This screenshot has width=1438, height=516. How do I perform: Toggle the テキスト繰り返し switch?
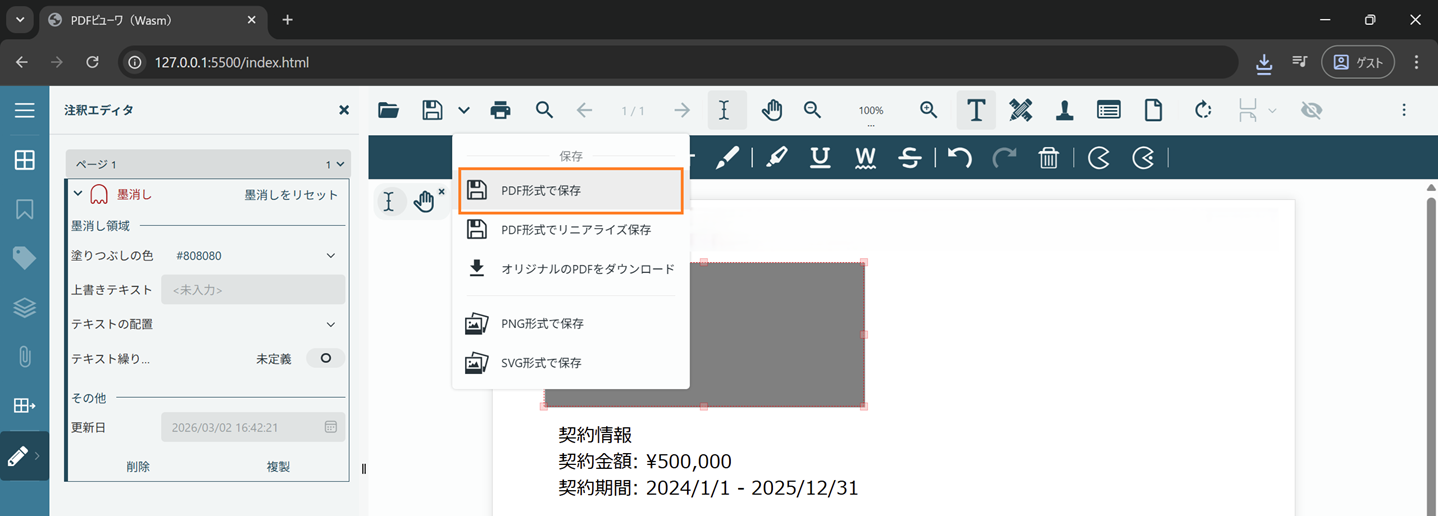325,358
